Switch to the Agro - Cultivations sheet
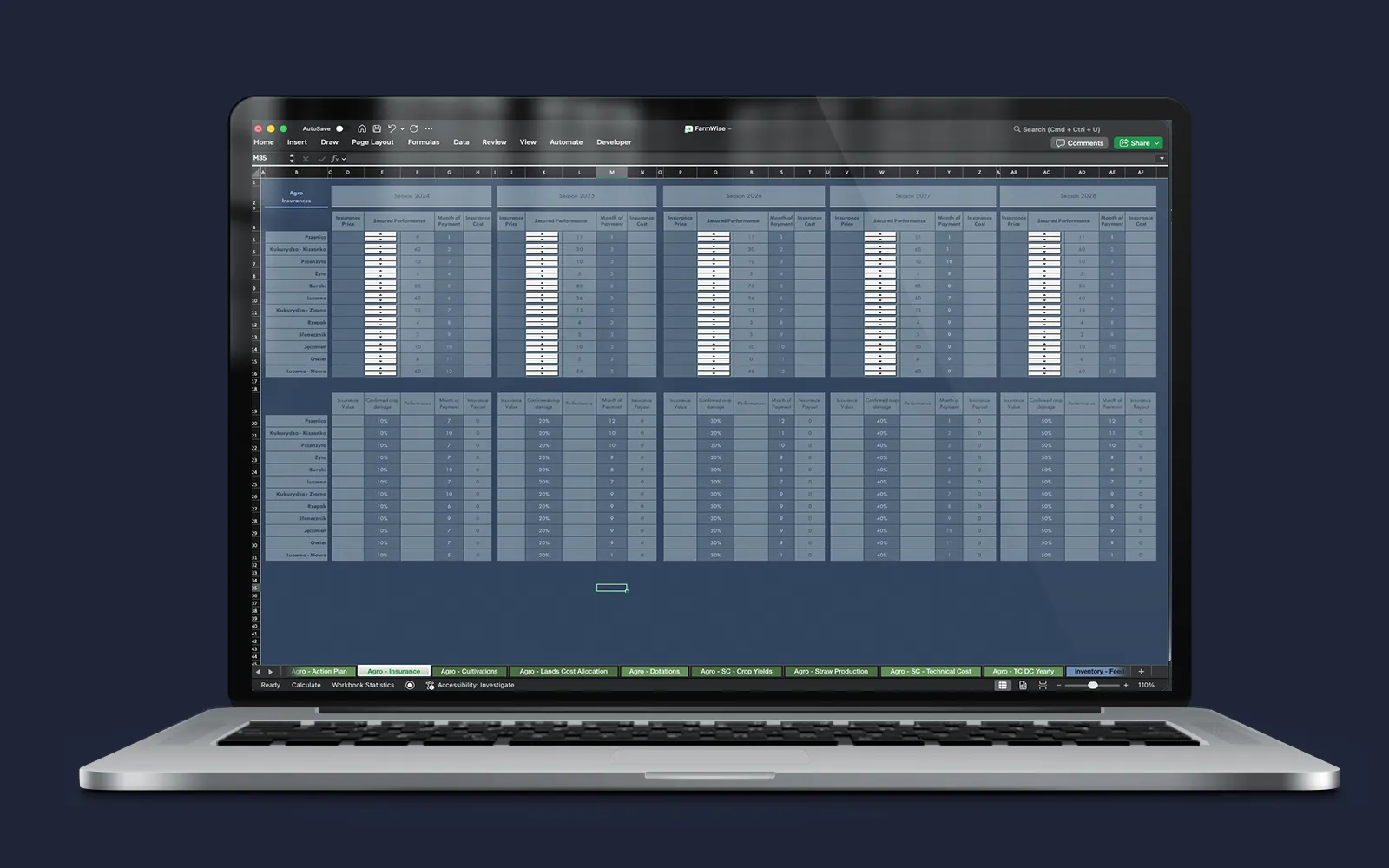This screenshot has height=868, width=1389. point(469,671)
